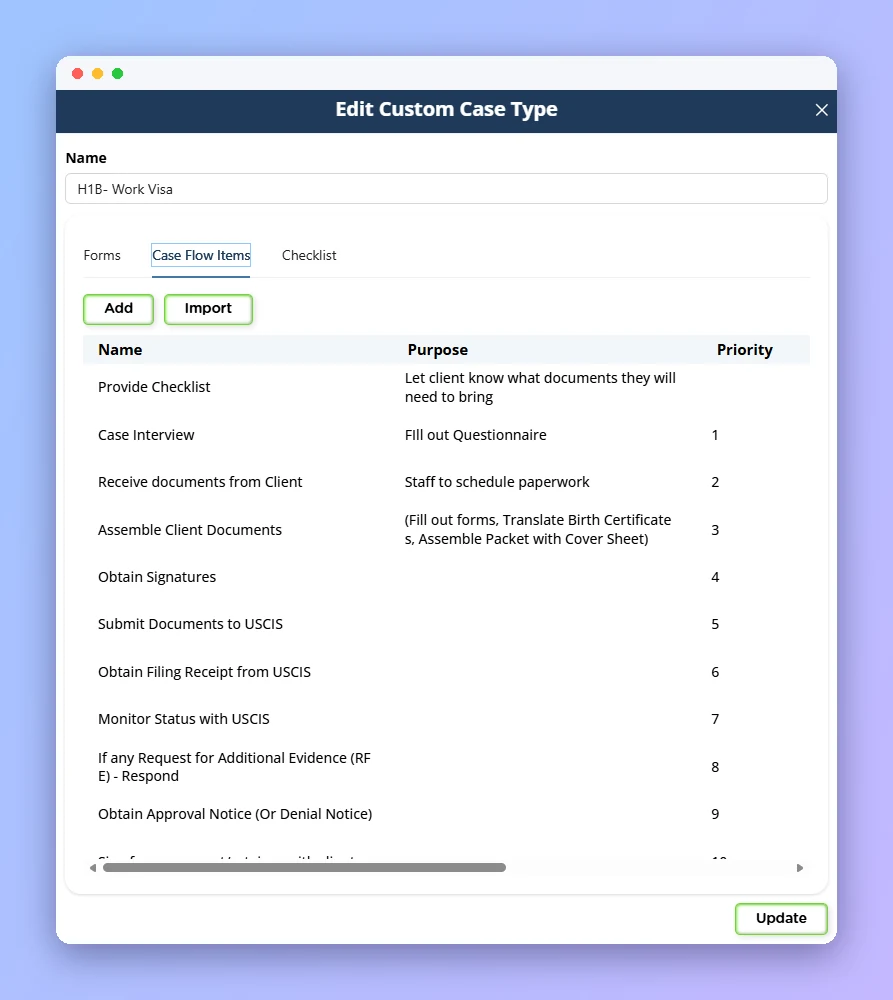
Task: Click the scroll right arrow
Action: coord(800,867)
